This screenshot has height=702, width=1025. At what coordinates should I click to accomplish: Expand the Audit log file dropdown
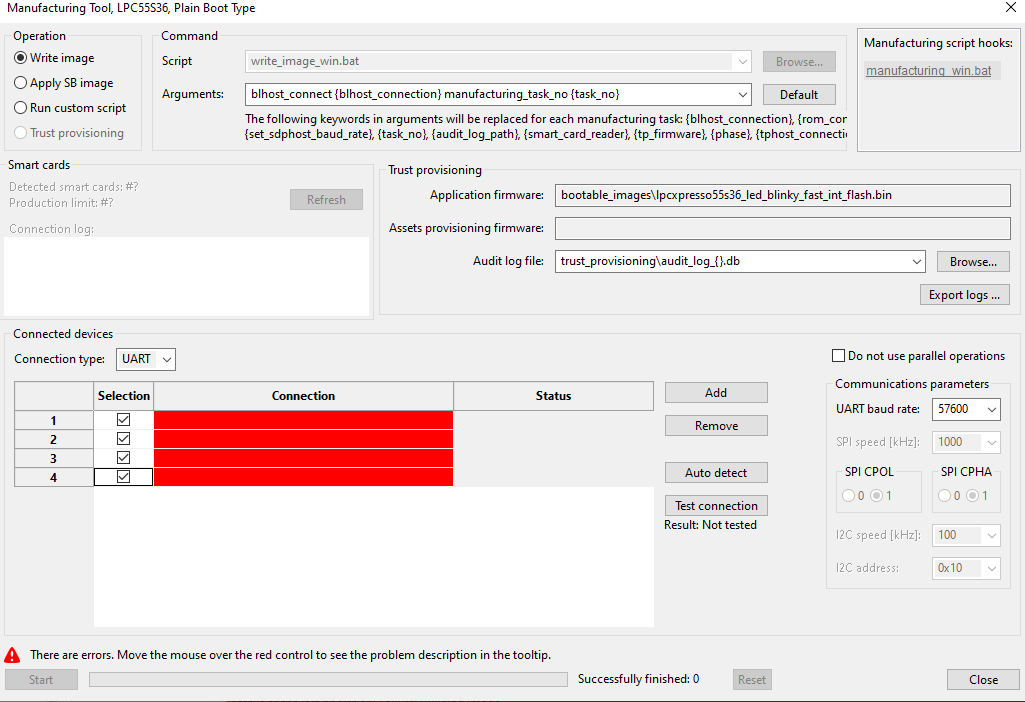click(x=917, y=261)
